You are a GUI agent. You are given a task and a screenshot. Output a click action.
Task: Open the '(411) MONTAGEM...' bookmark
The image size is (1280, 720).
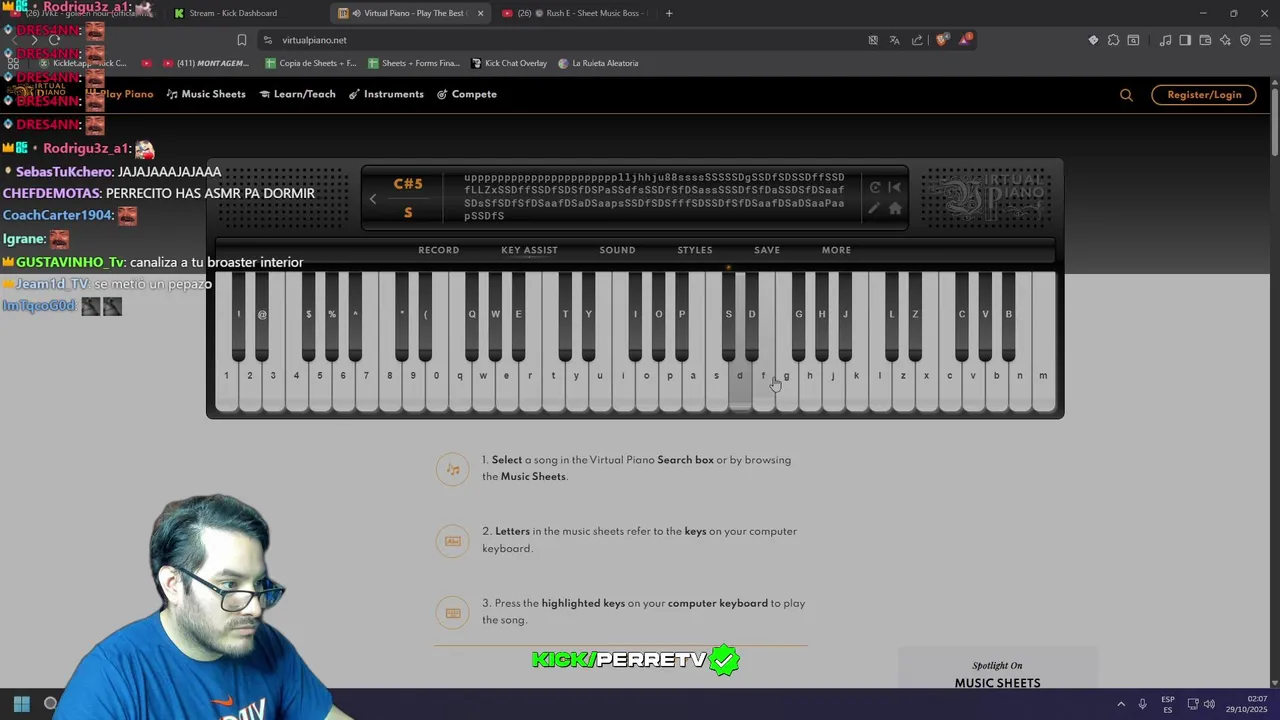[207, 63]
